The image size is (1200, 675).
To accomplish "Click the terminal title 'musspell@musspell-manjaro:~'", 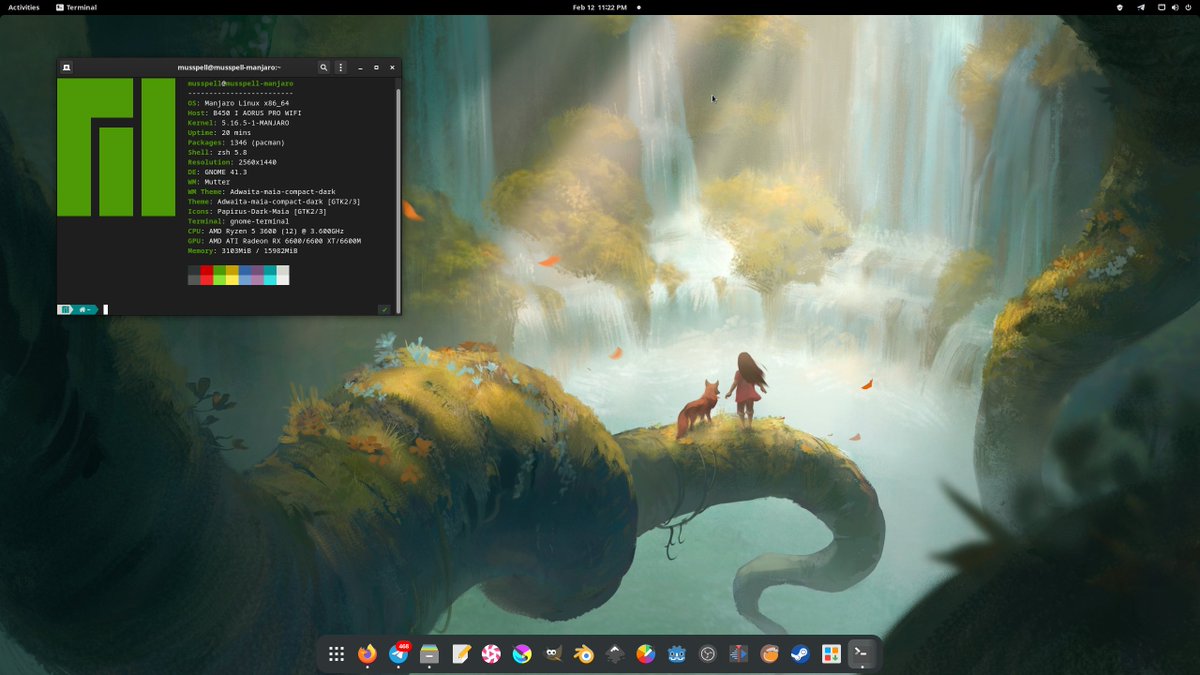I will (x=229, y=67).
